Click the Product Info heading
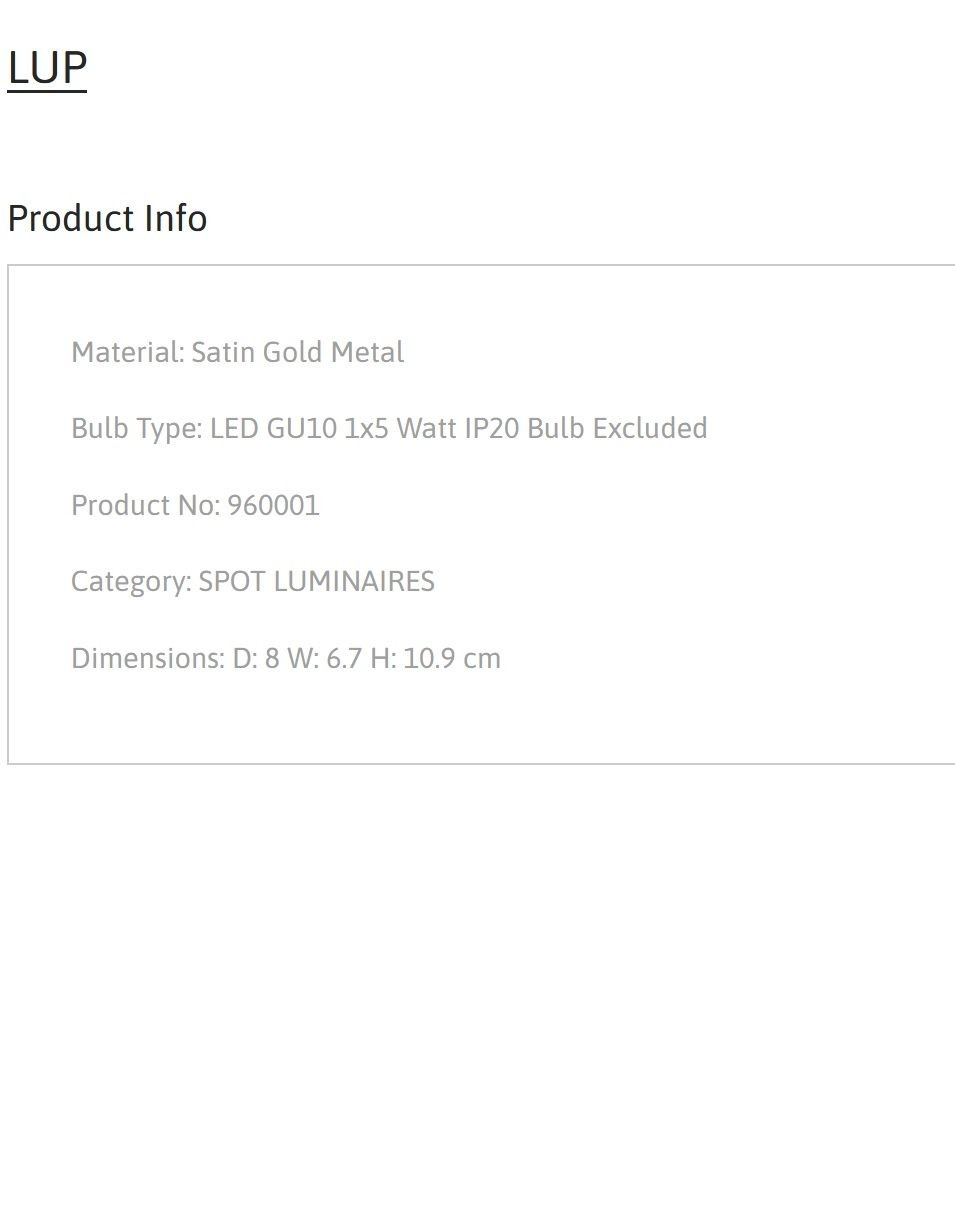 (107, 218)
